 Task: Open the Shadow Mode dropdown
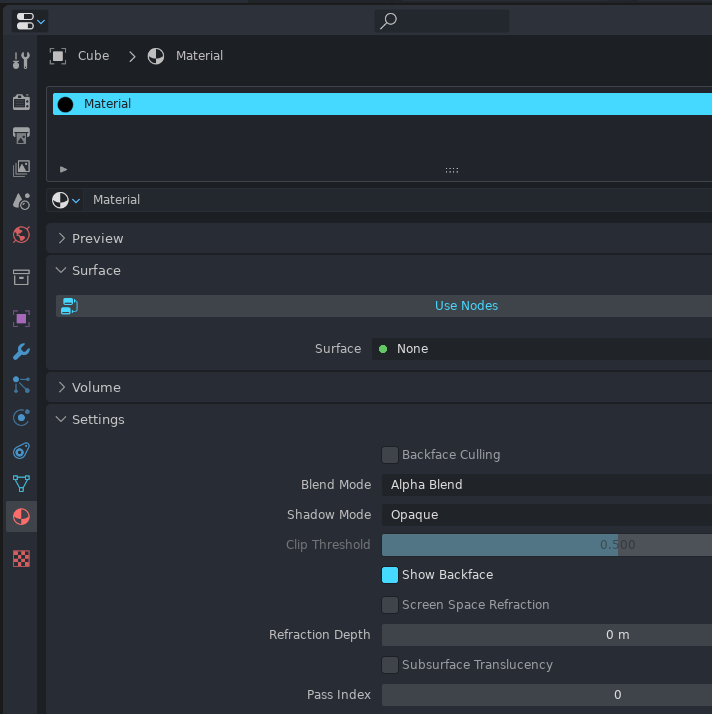(547, 515)
